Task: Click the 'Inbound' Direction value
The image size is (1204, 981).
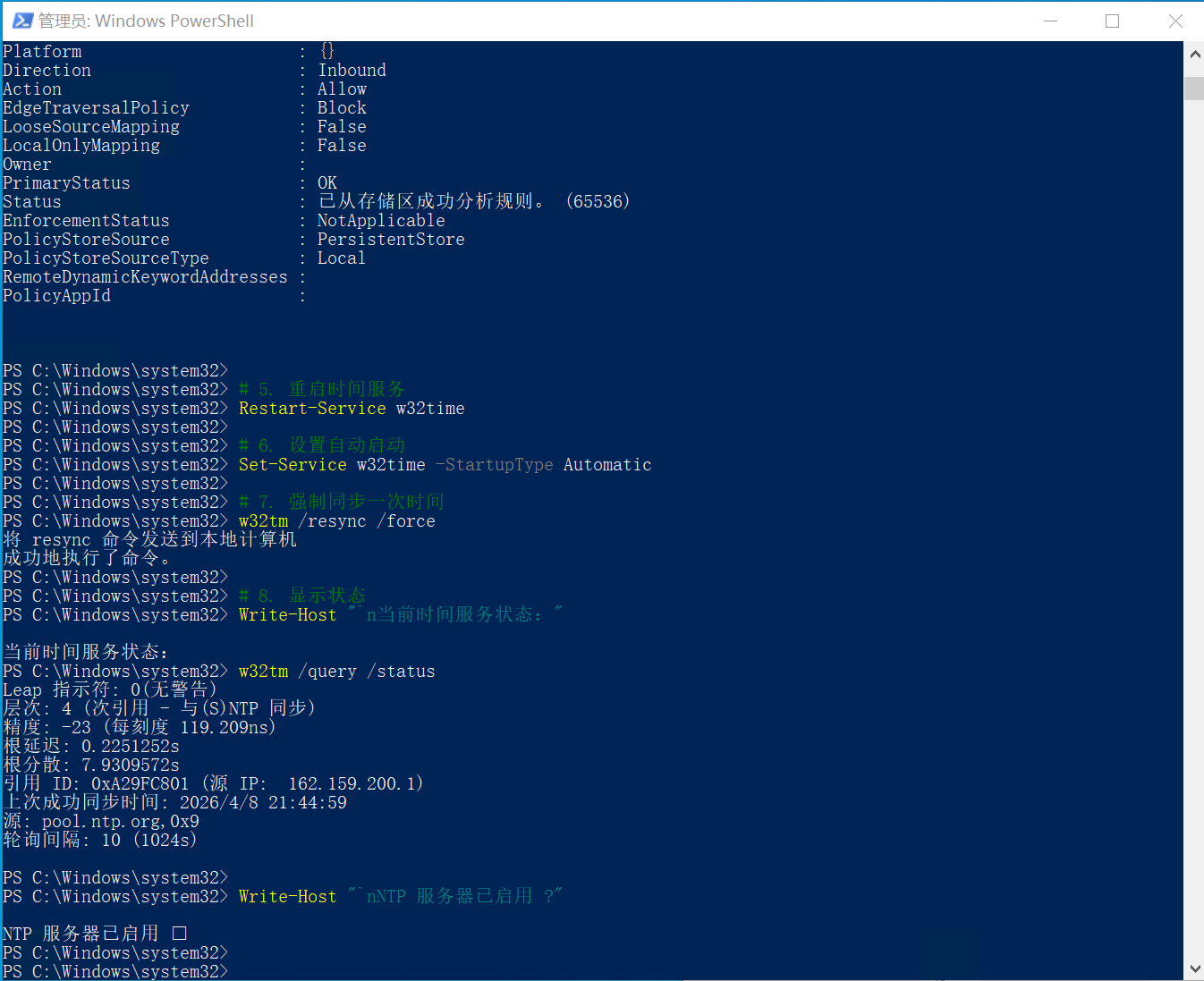Action: coord(352,71)
